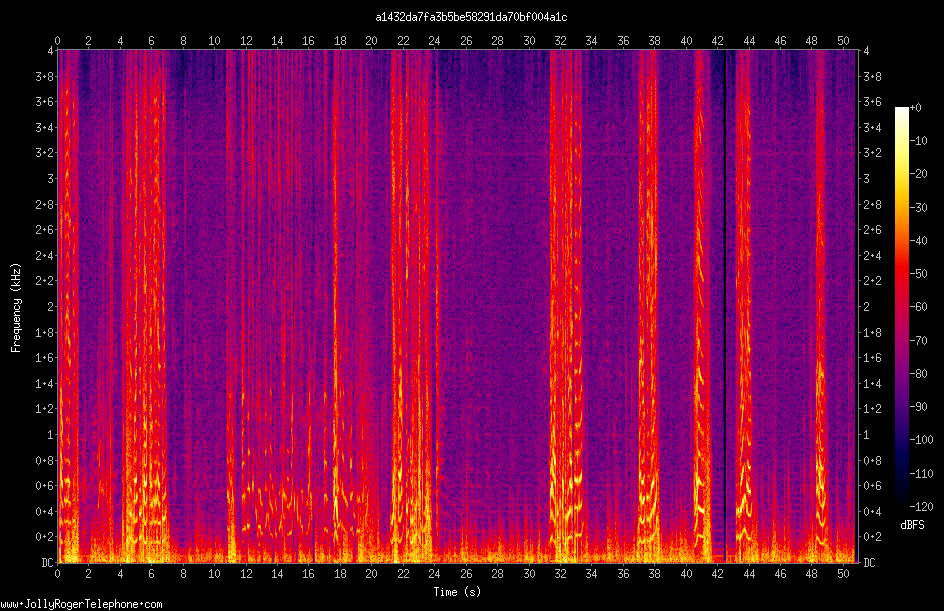944x611 pixels.
Task: Click the 42 second tick on the bottom time axis
Action: 717,574
